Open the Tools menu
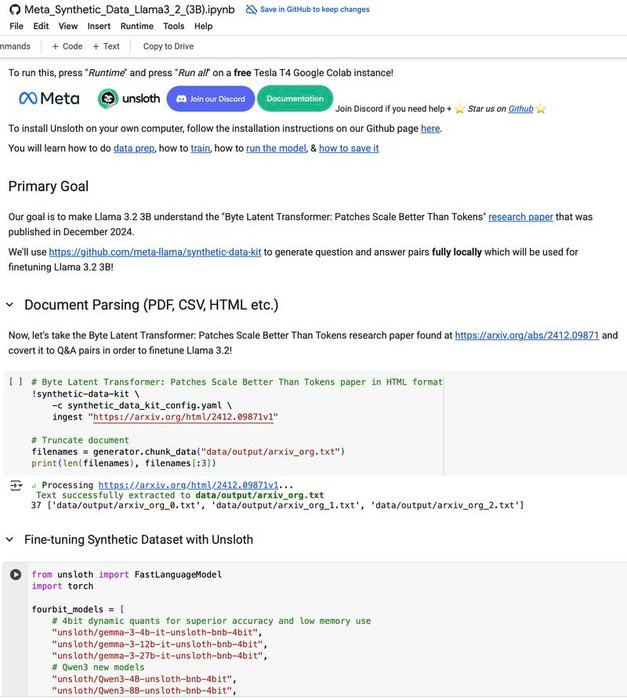 click(x=174, y=26)
